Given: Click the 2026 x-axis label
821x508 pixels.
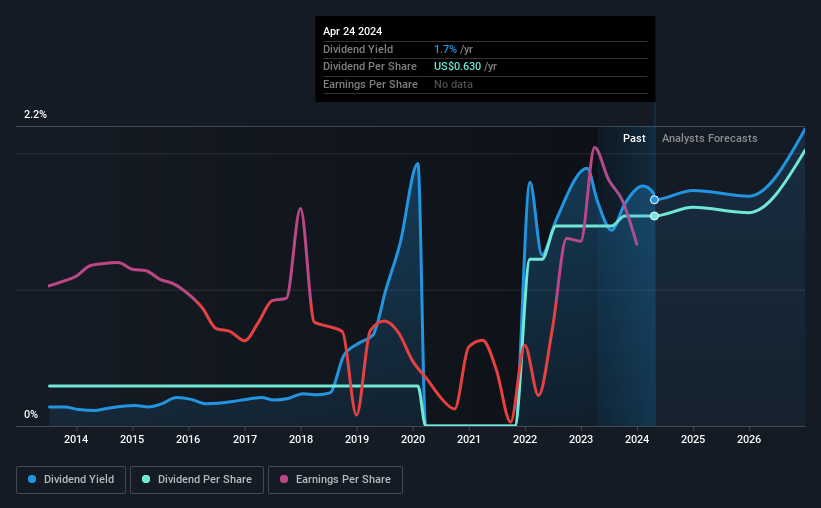Looking at the screenshot, I should point(749,439).
